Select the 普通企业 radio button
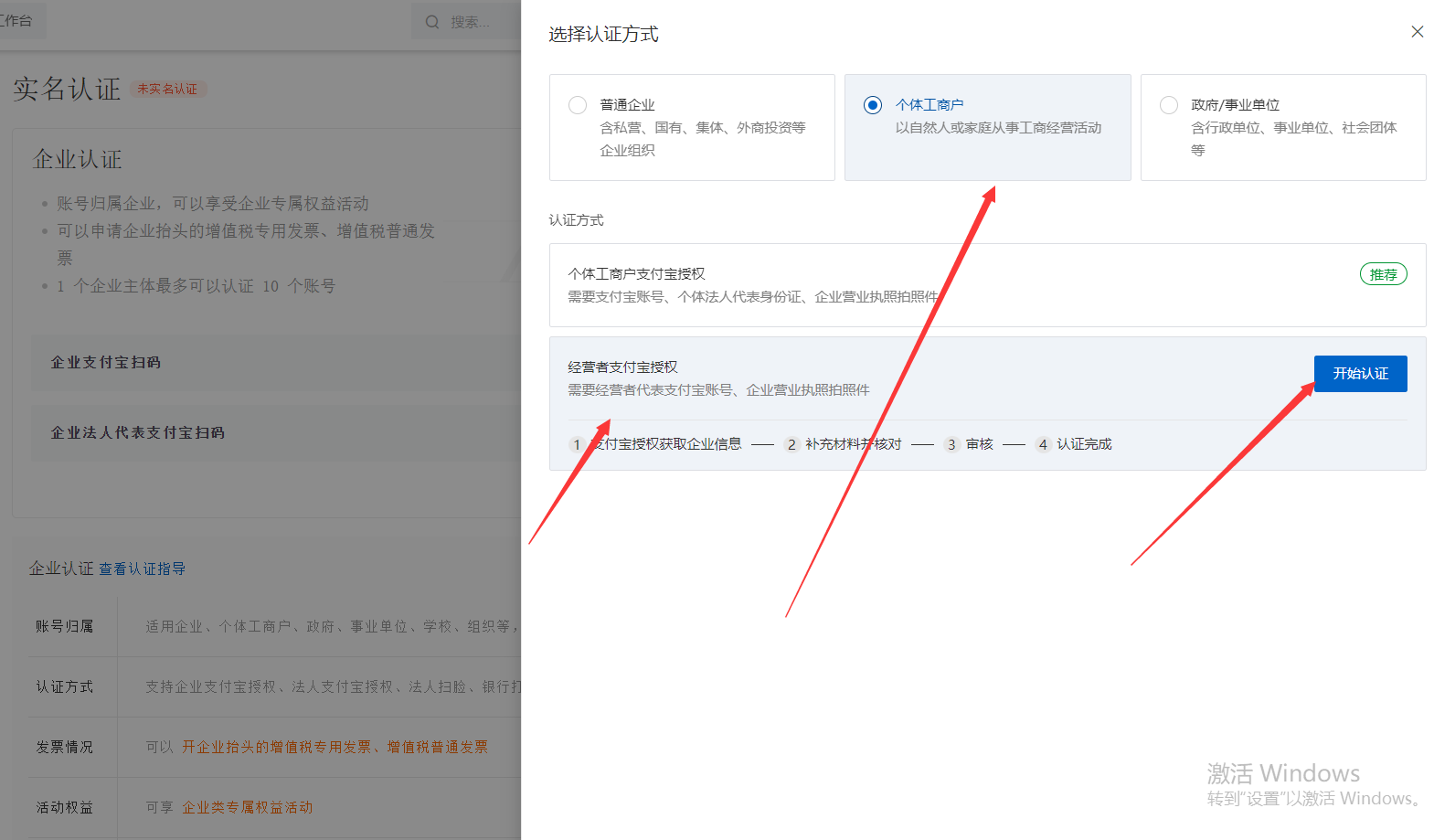Viewport: 1434px width, 840px height. [578, 105]
